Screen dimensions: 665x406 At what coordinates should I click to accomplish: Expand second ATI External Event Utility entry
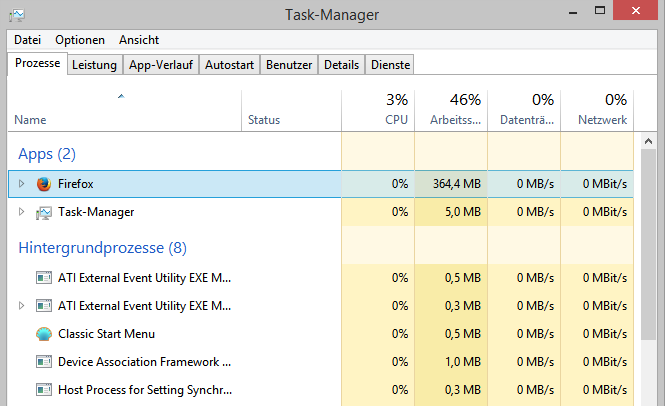tap(21, 305)
